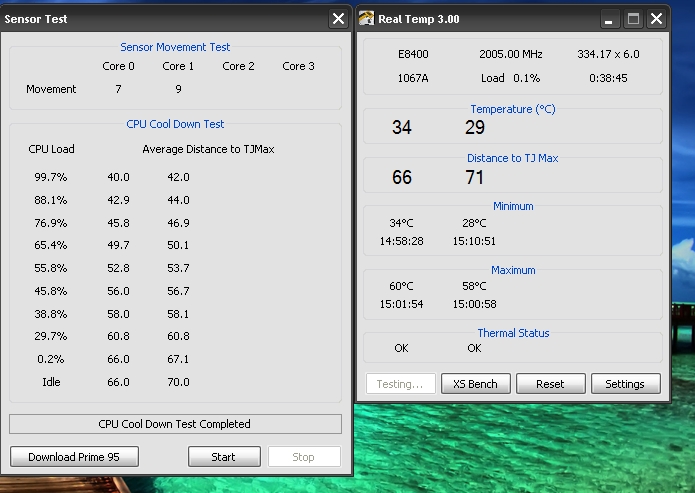Select the Core 1 column header
This screenshot has width=695, height=493.
tap(178, 66)
